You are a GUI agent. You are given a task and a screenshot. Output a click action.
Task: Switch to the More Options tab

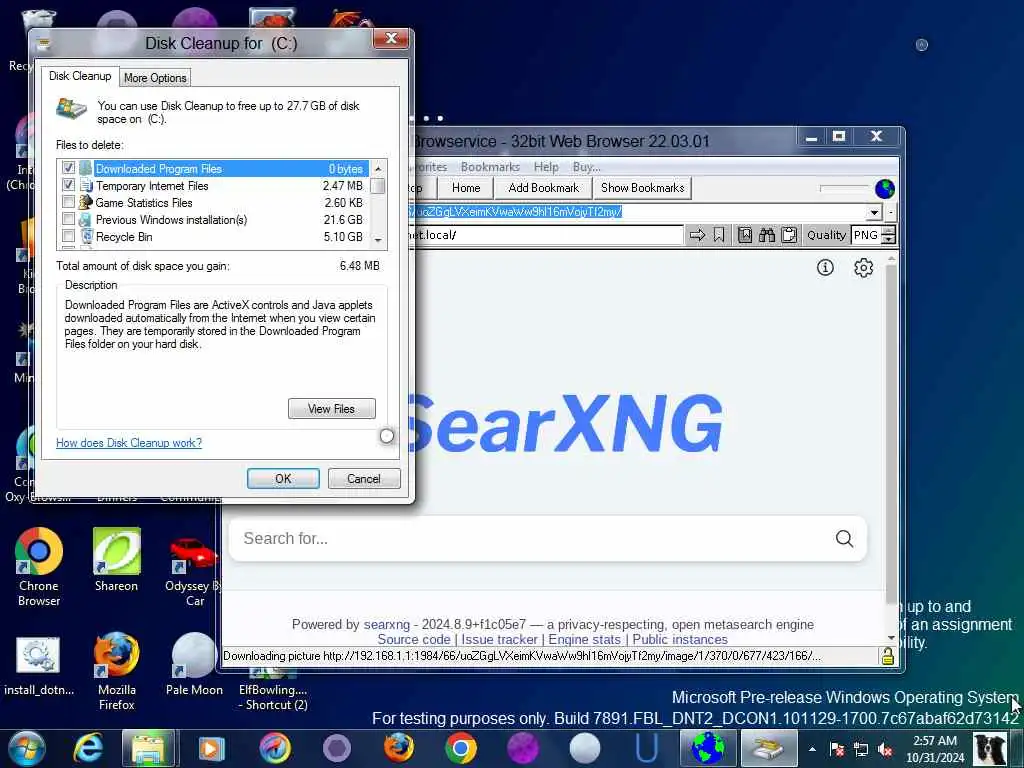pos(155,78)
